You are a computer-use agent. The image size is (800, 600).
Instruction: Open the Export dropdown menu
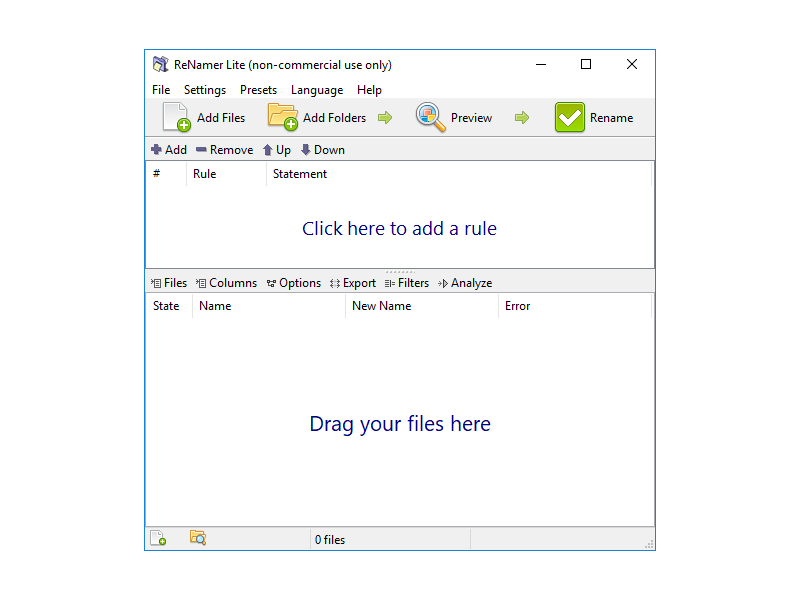click(353, 283)
